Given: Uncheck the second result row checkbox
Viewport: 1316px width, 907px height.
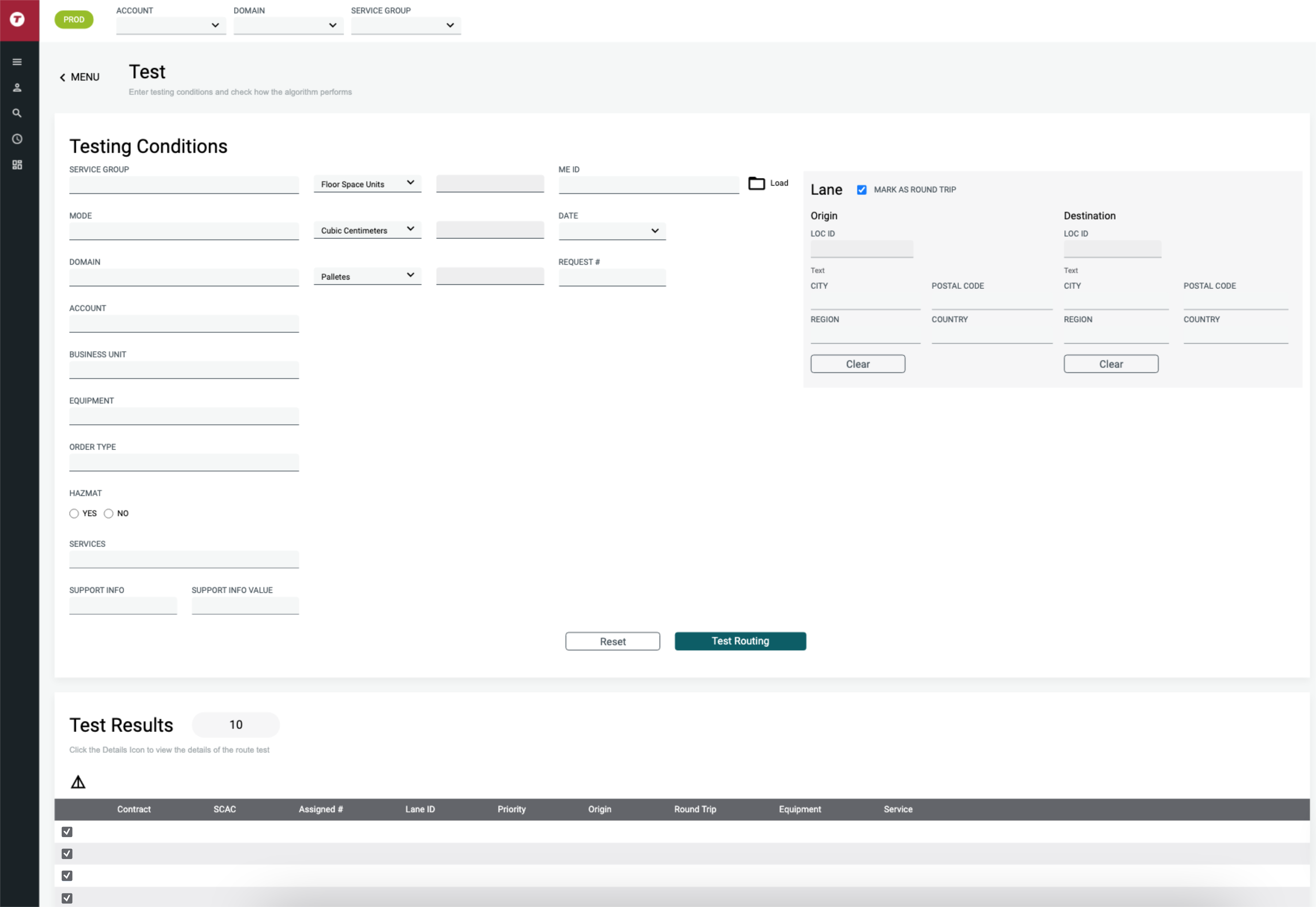Looking at the screenshot, I should pos(67,854).
